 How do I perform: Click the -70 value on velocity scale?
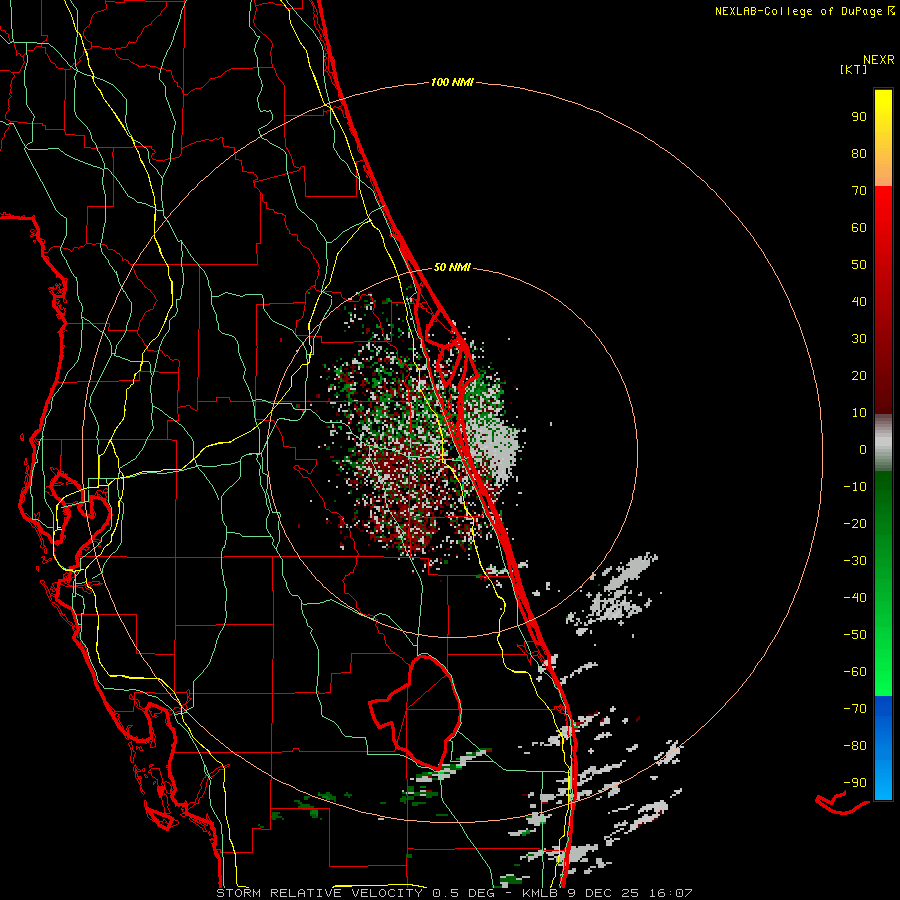coord(855,708)
